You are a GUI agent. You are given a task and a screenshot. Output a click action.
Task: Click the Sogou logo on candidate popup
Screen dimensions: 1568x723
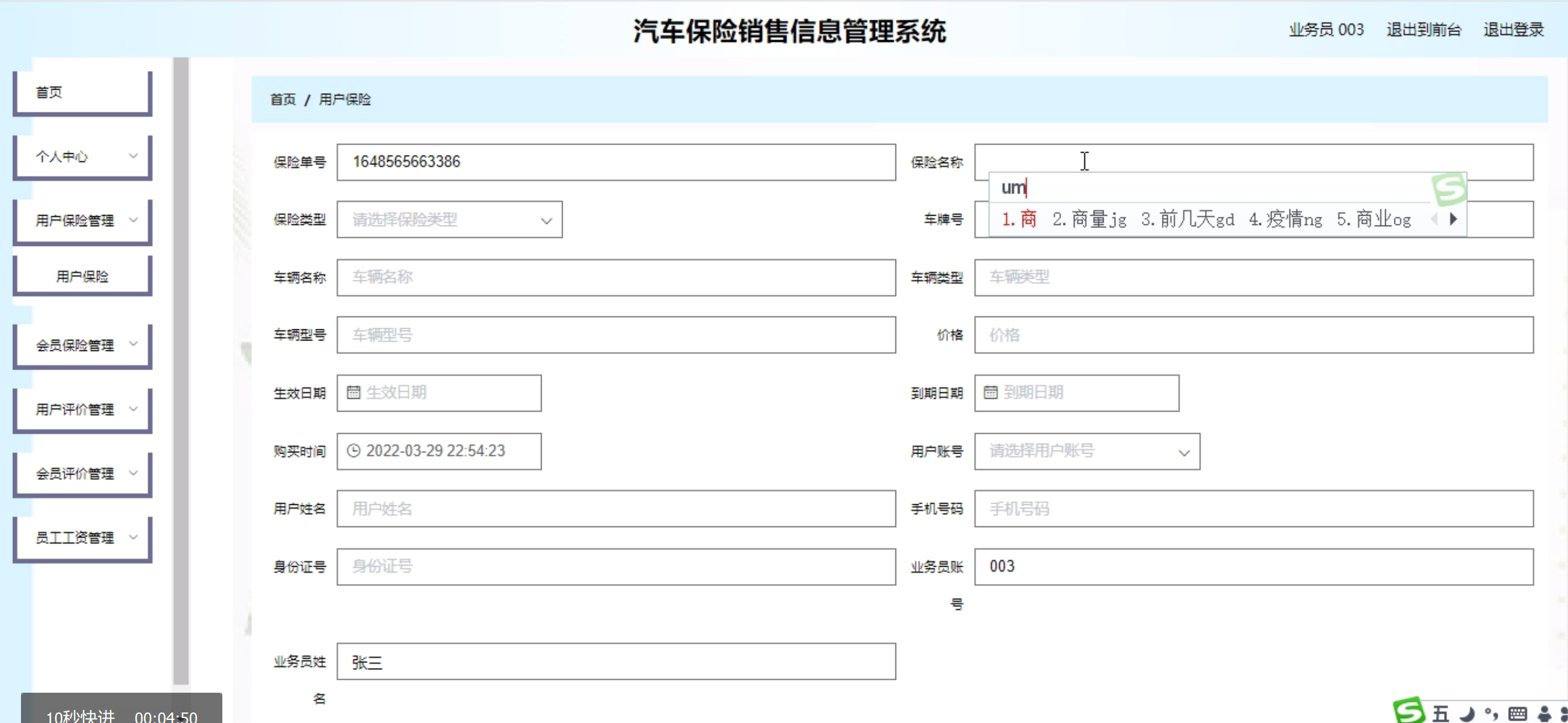(x=1449, y=188)
